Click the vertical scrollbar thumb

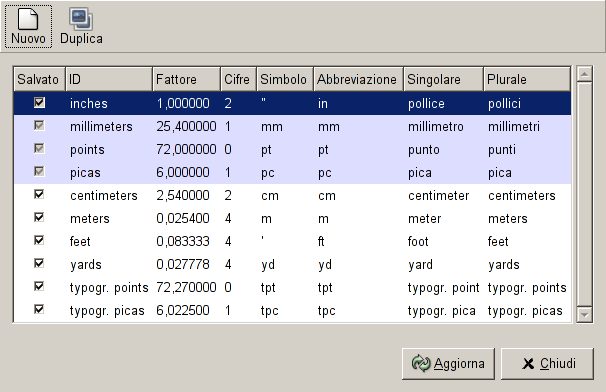tap(584, 194)
